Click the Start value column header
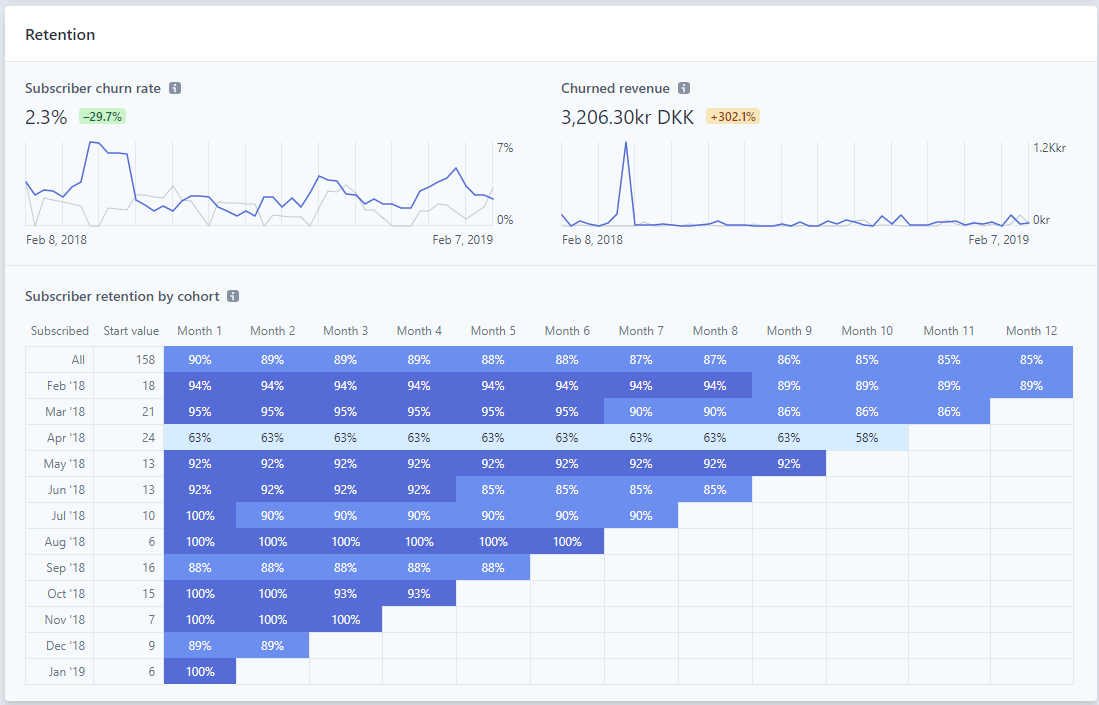1099x705 pixels. pos(130,331)
